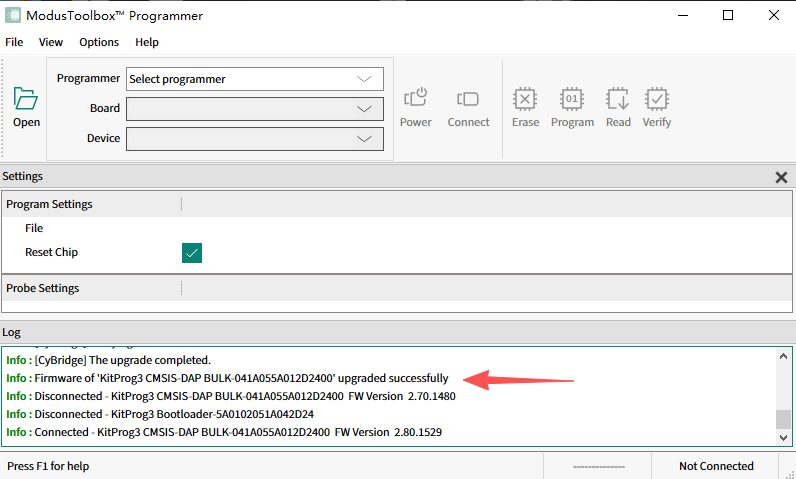Open the File menu
This screenshot has width=796, height=479.
14,42
